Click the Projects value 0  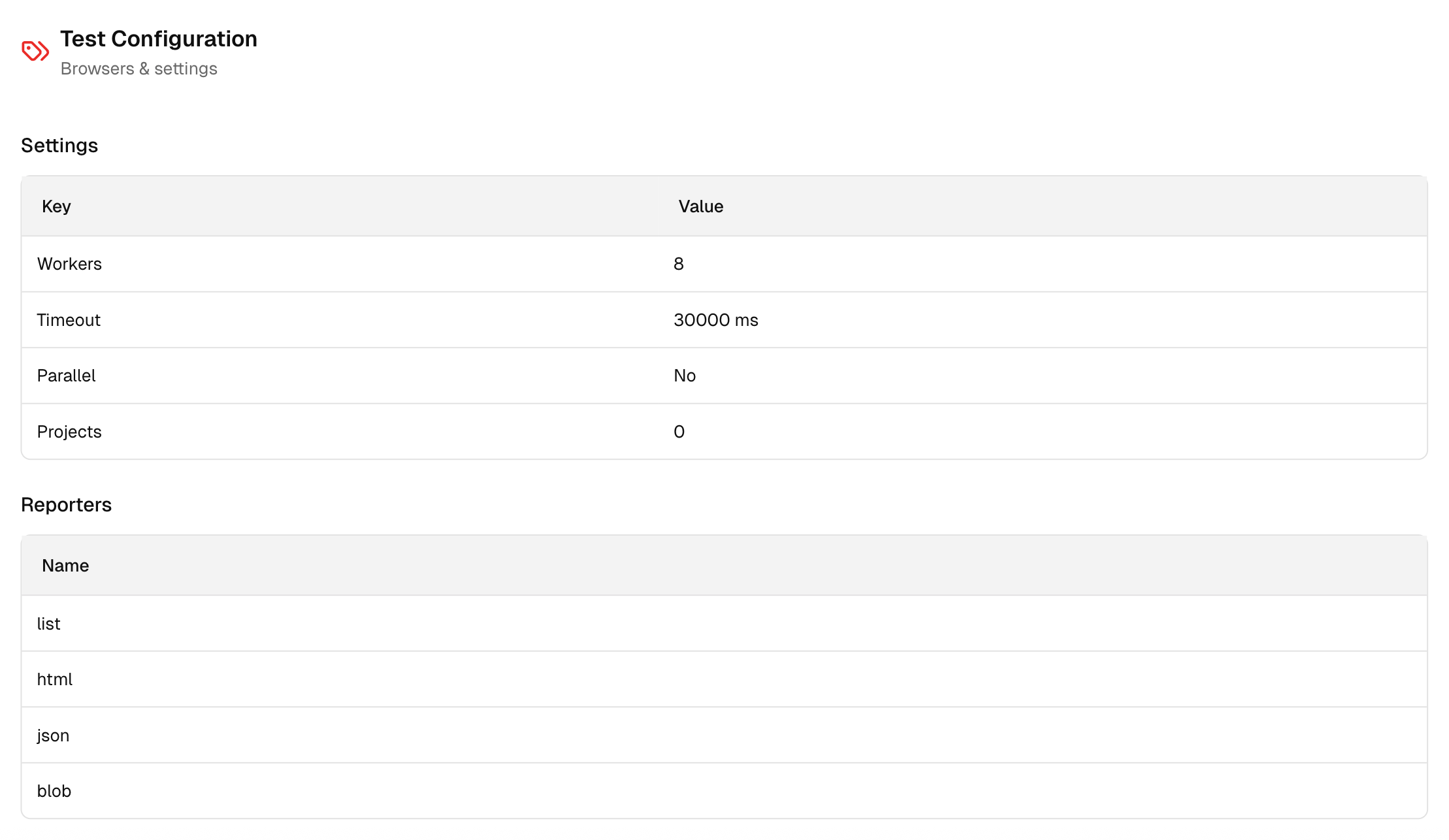click(679, 432)
